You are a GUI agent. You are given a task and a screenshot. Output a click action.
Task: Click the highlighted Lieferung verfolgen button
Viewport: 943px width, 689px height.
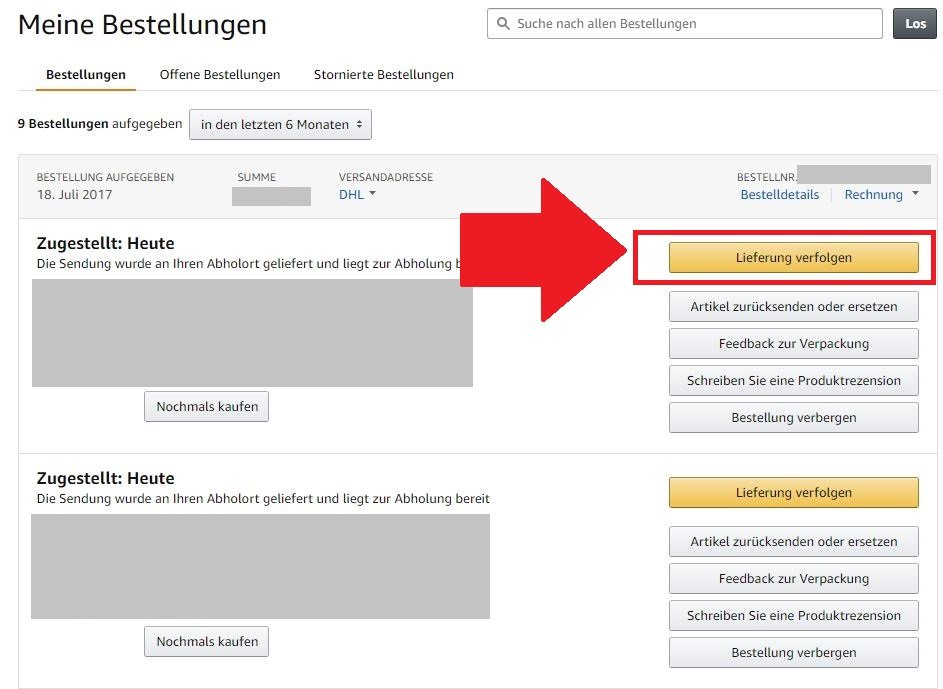click(x=793, y=257)
